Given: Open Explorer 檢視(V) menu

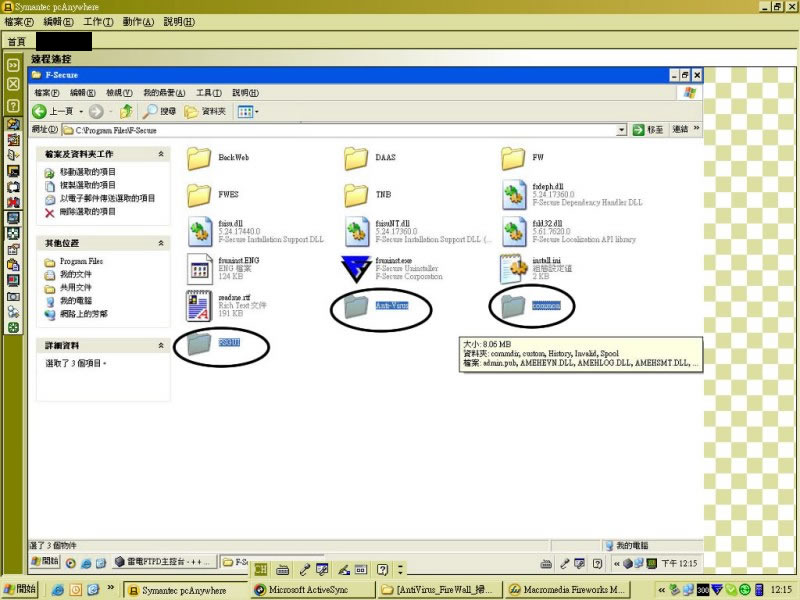Looking at the screenshot, I should click(x=119, y=93).
